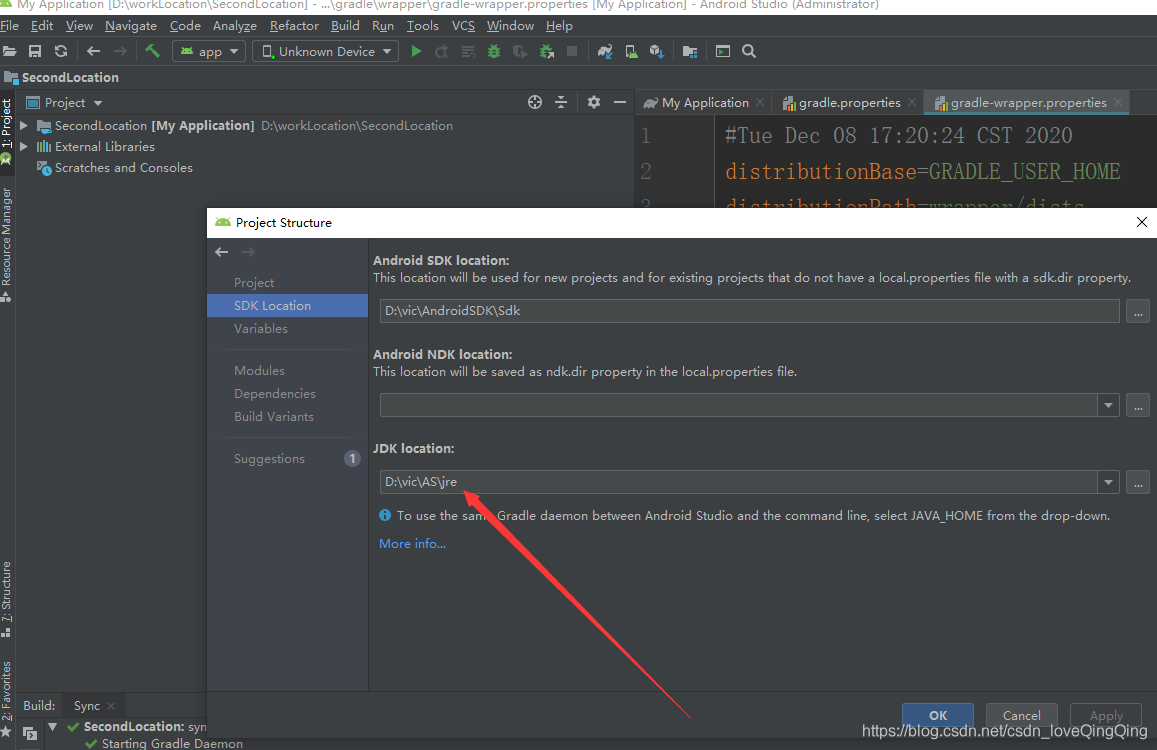1157x750 pixels.
Task: Click the Android SDK location input field
Action: click(x=750, y=311)
